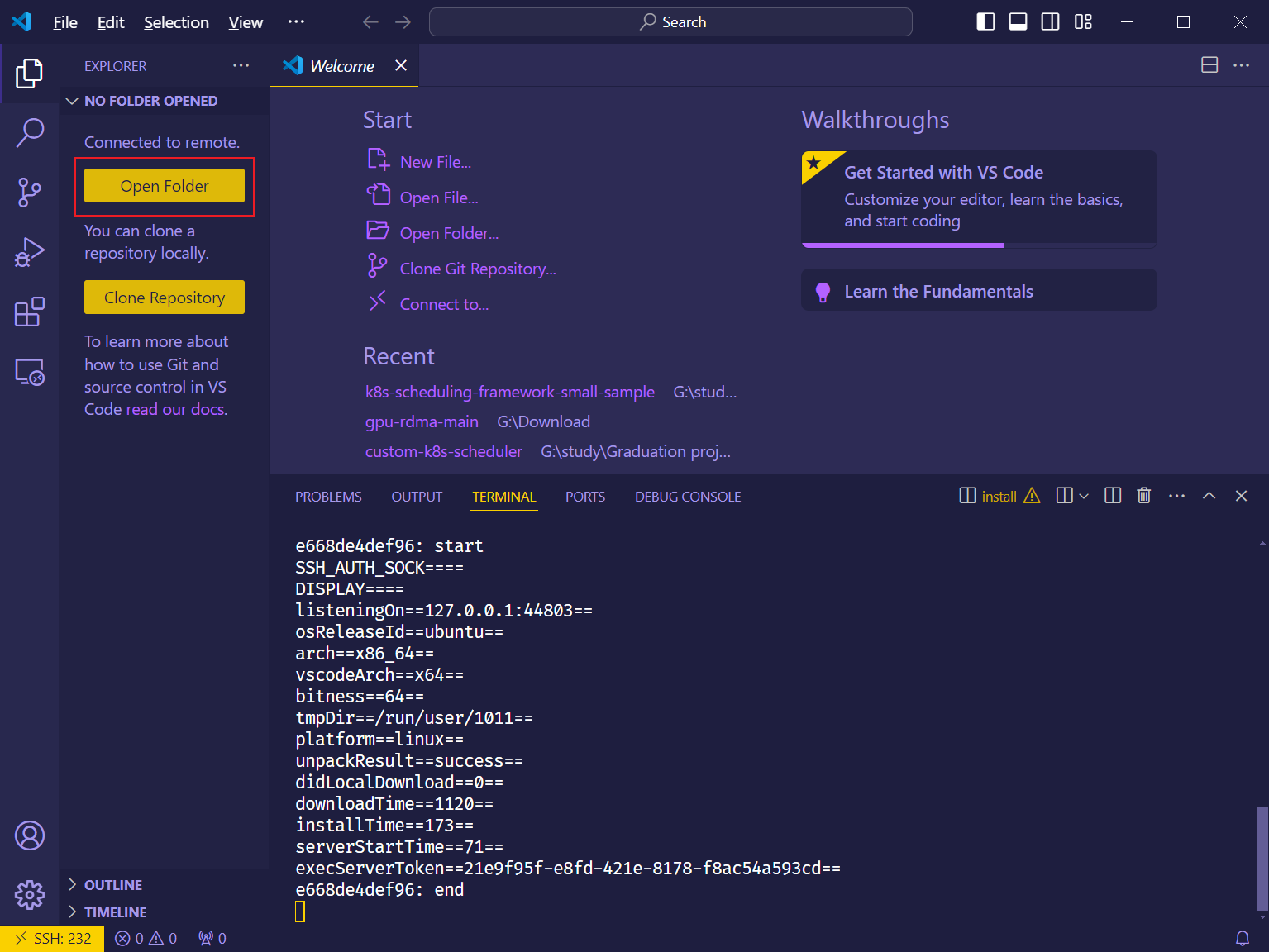Screen dimensions: 1269x952
Task: Open the Extensions view
Action: [x=30, y=312]
